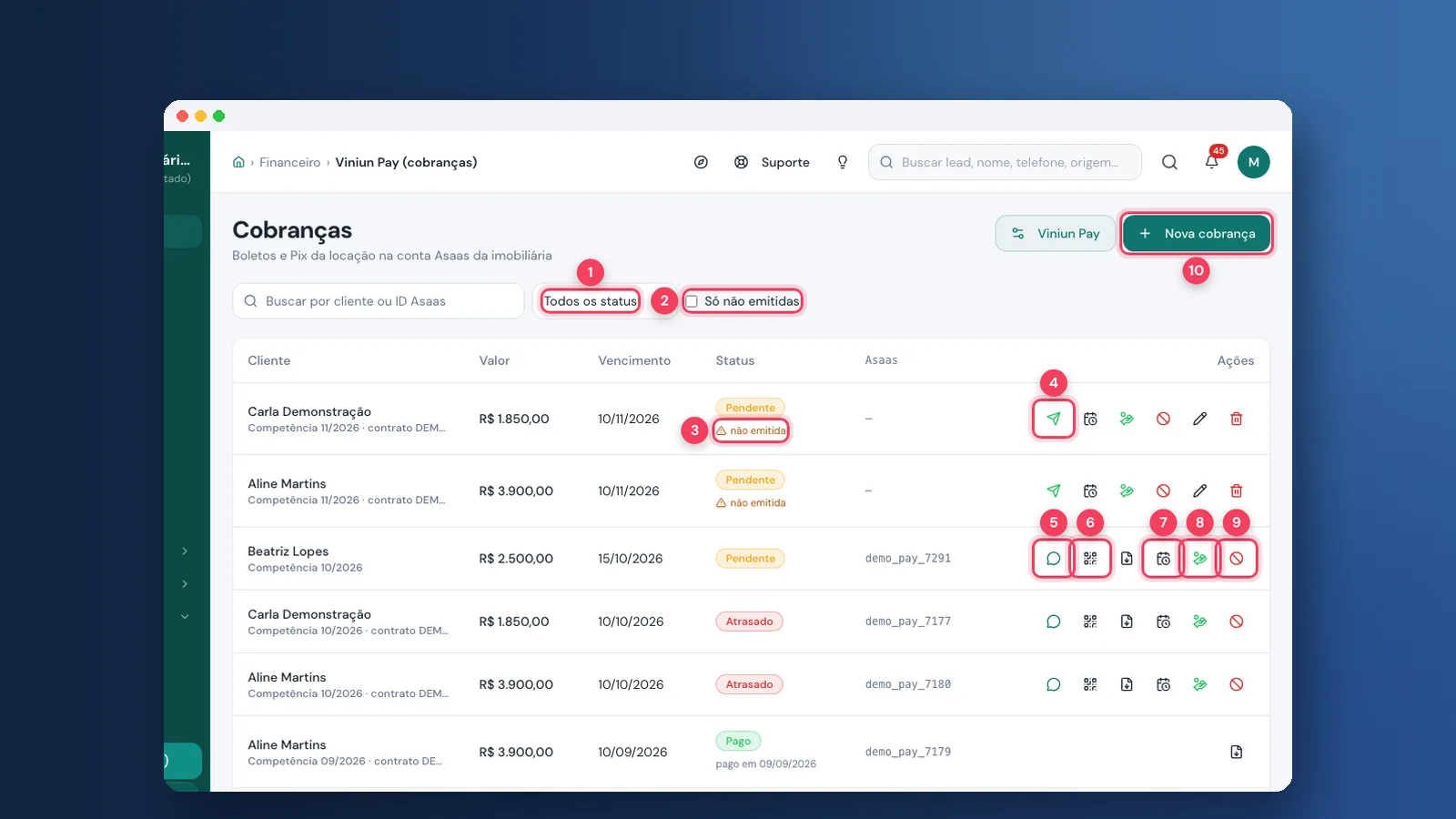1456x819 pixels.
Task: Click the 'Vencimento' column header
Action: tap(634, 360)
